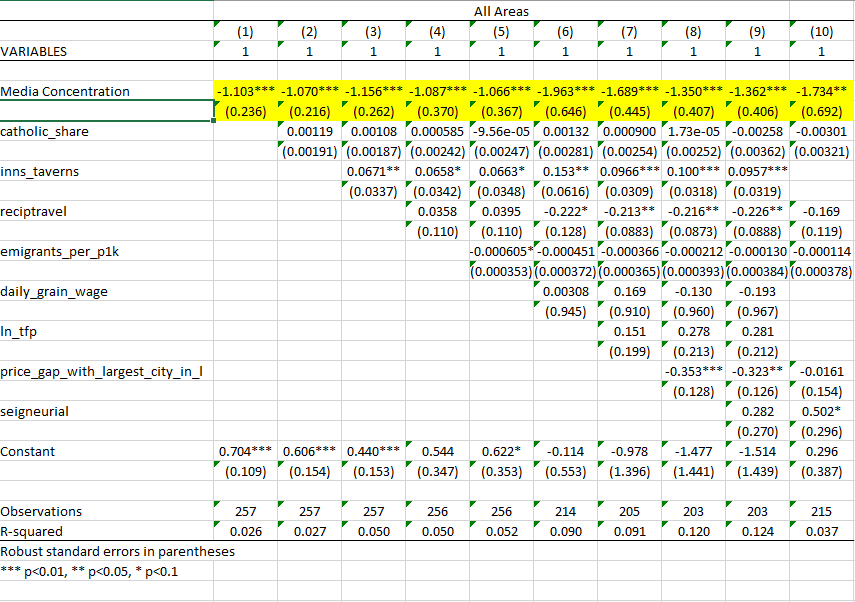This screenshot has width=855, height=602.
Task: Select the cell showing -1.963***
Action: pos(565,91)
